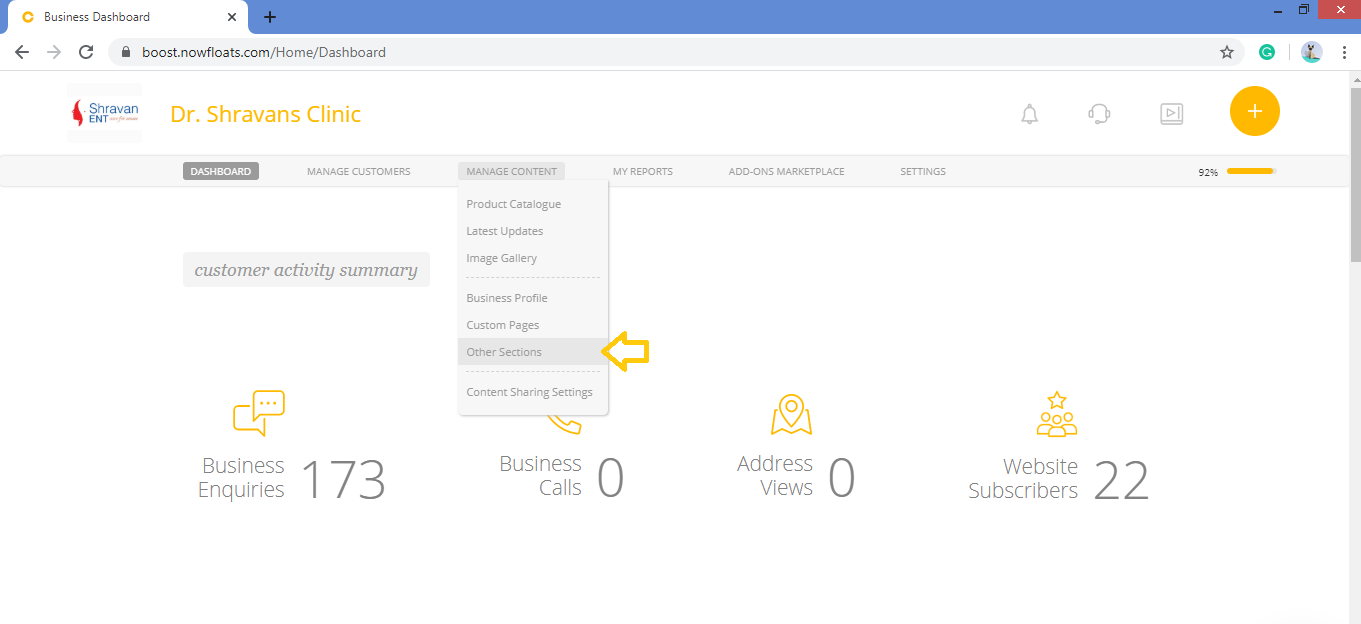Open the Chrome profile avatar
This screenshot has width=1361, height=624.
[x=1312, y=52]
